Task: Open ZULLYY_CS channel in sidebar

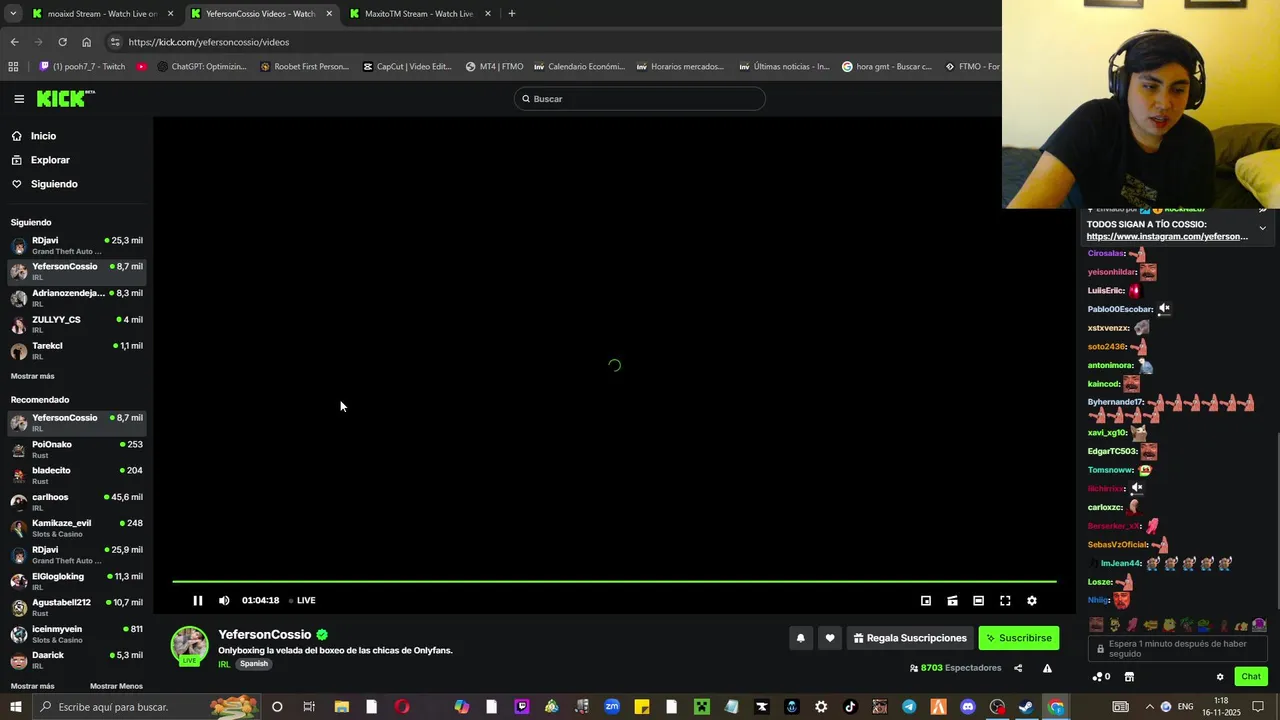Action: (76, 324)
